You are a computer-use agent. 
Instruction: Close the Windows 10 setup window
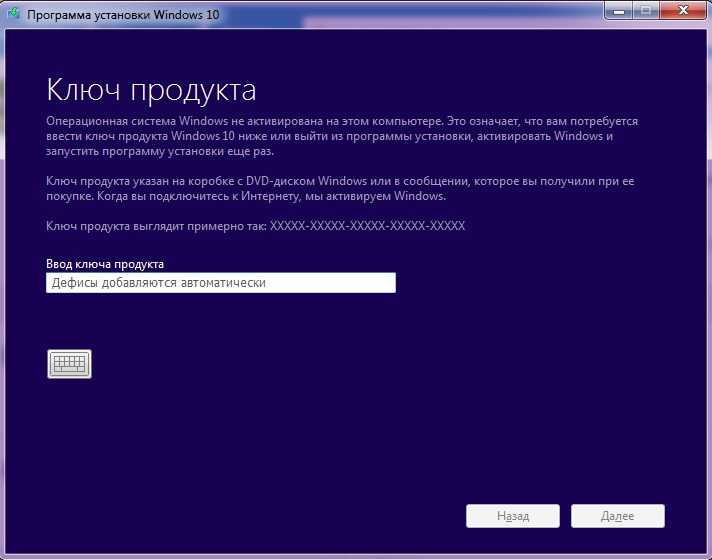[683, 10]
